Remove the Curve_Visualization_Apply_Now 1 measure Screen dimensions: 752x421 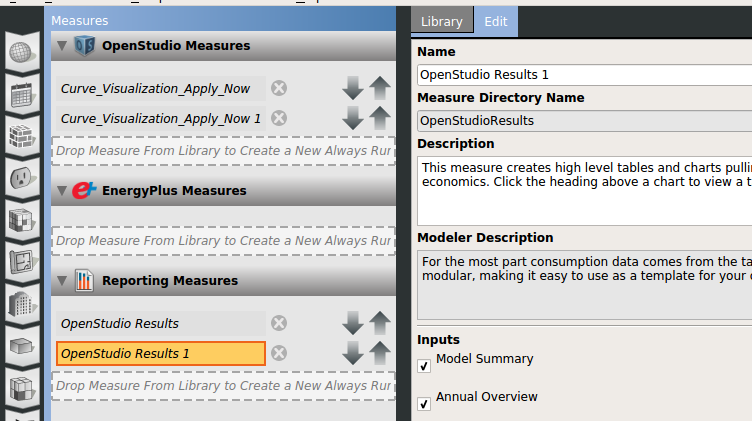coord(279,118)
